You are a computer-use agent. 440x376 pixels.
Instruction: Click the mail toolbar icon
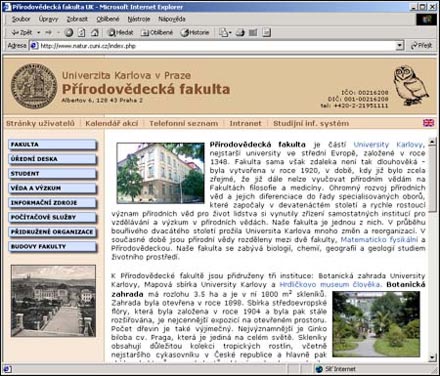coord(223,33)
